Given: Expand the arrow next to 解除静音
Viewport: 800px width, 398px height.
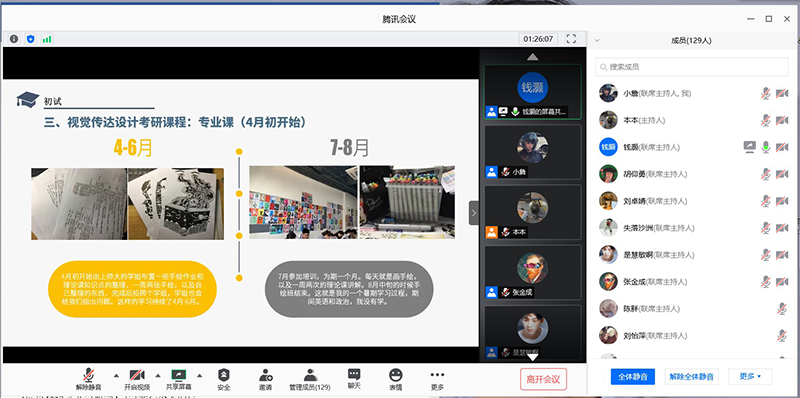Looking at the screenshot, I should point(116,376).
